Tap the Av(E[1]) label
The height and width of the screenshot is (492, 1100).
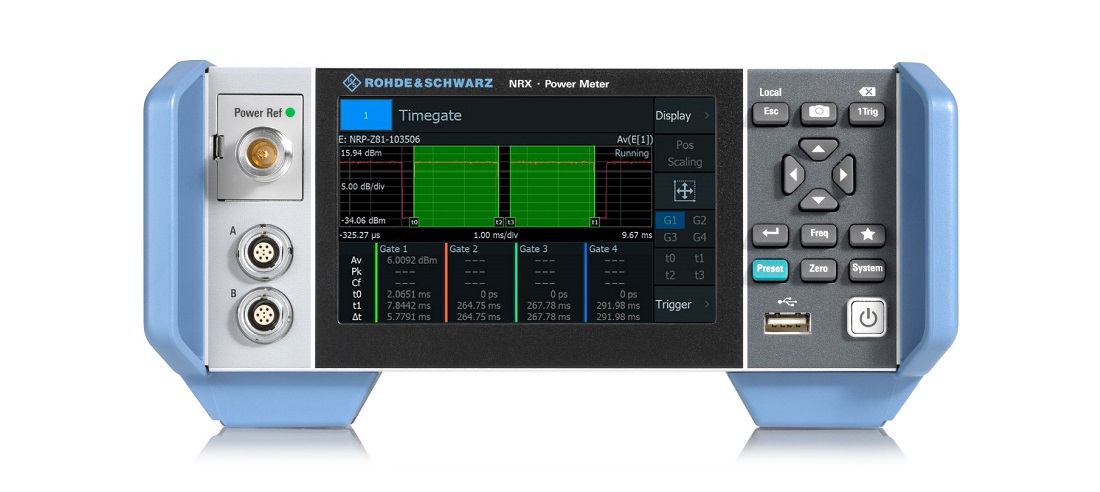tap(634, 139)
